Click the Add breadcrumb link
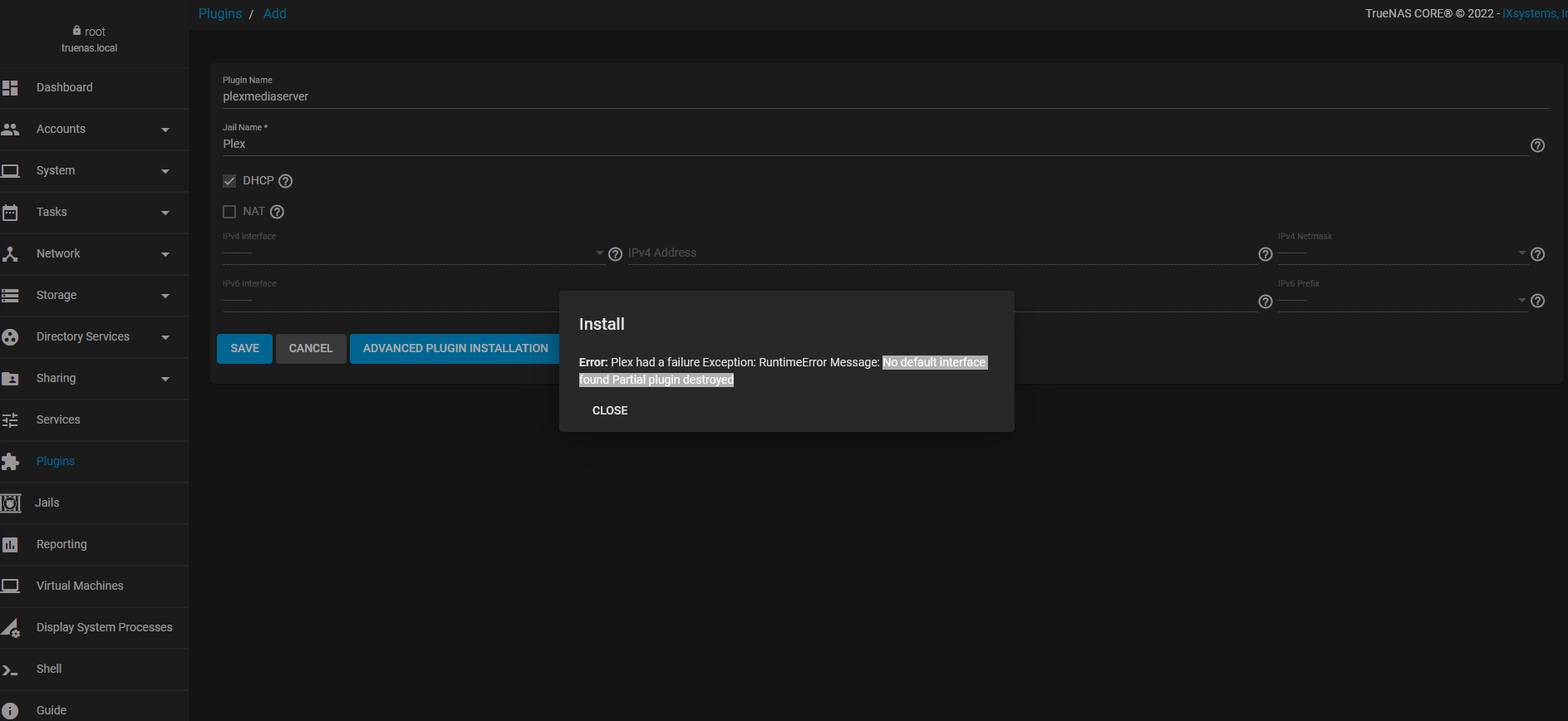Image resolution: width=1568 pixels, height=721 pixels. [275, 13]
